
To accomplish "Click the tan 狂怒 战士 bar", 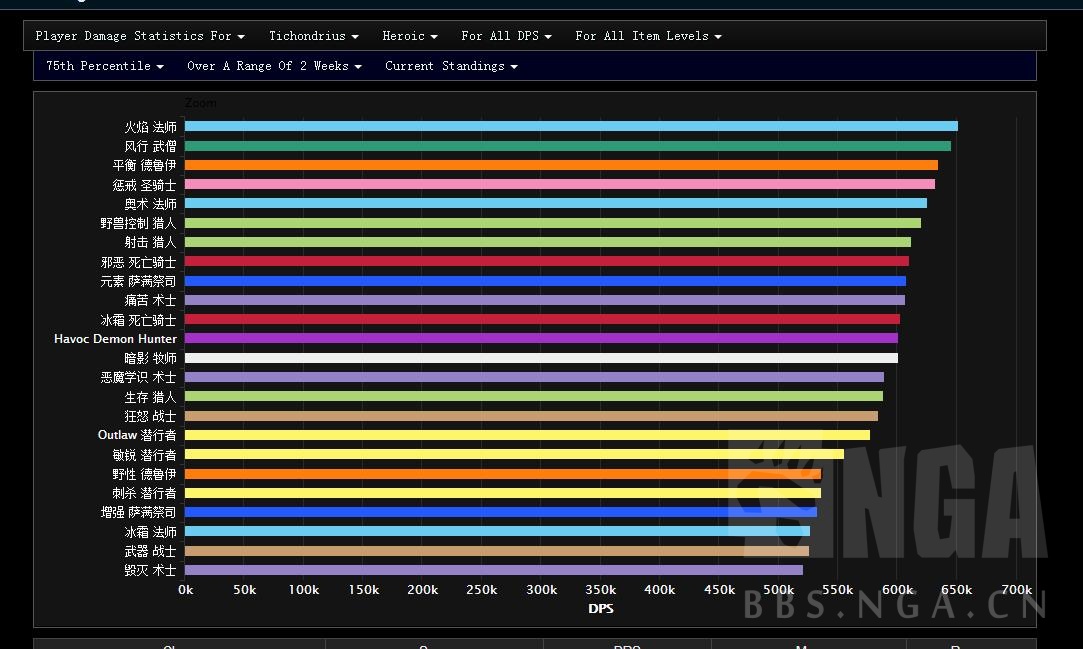I will pyautogui.click(x=531, y=416).
